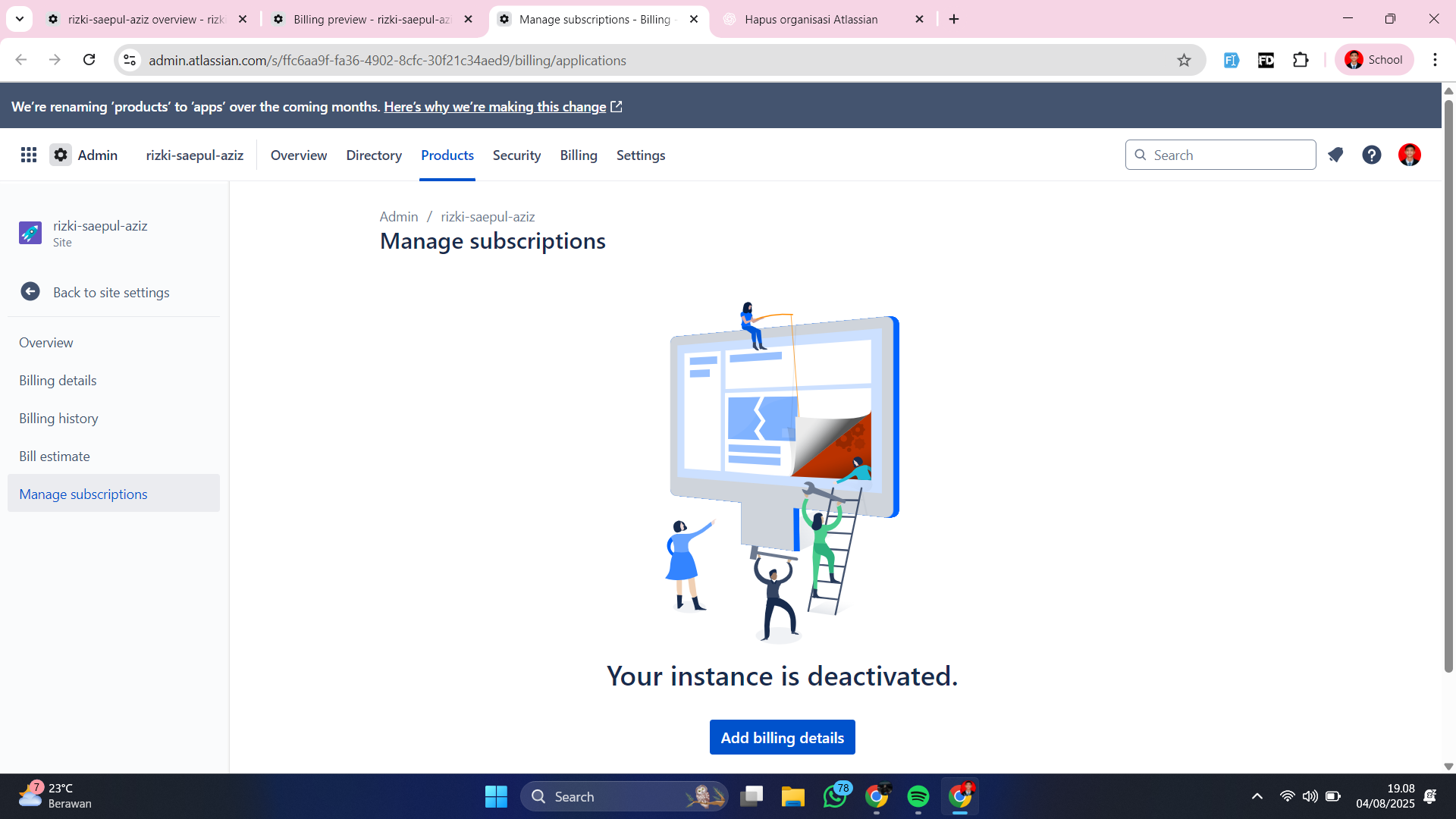Click the Admin breadcrumb link
Image resolution: width=1456 pixels, height=819 pixels.
click(x=399, y=216)
